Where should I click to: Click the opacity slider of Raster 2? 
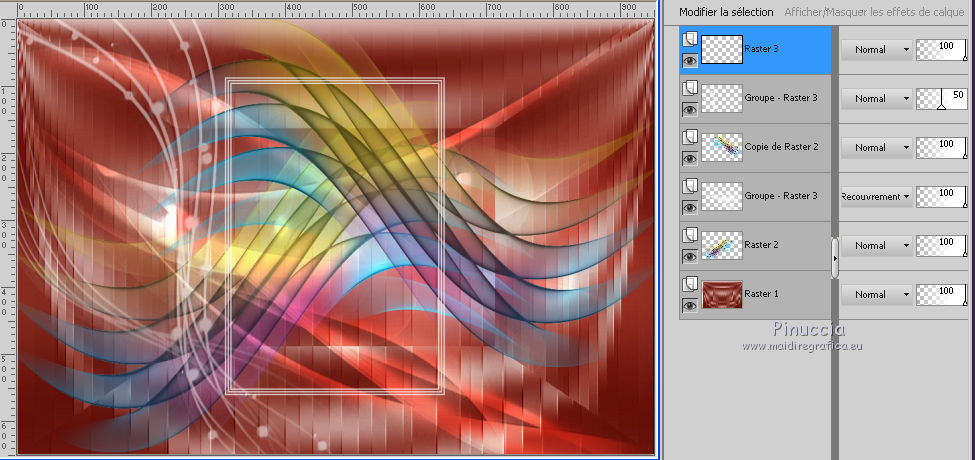tap(942, 246)
